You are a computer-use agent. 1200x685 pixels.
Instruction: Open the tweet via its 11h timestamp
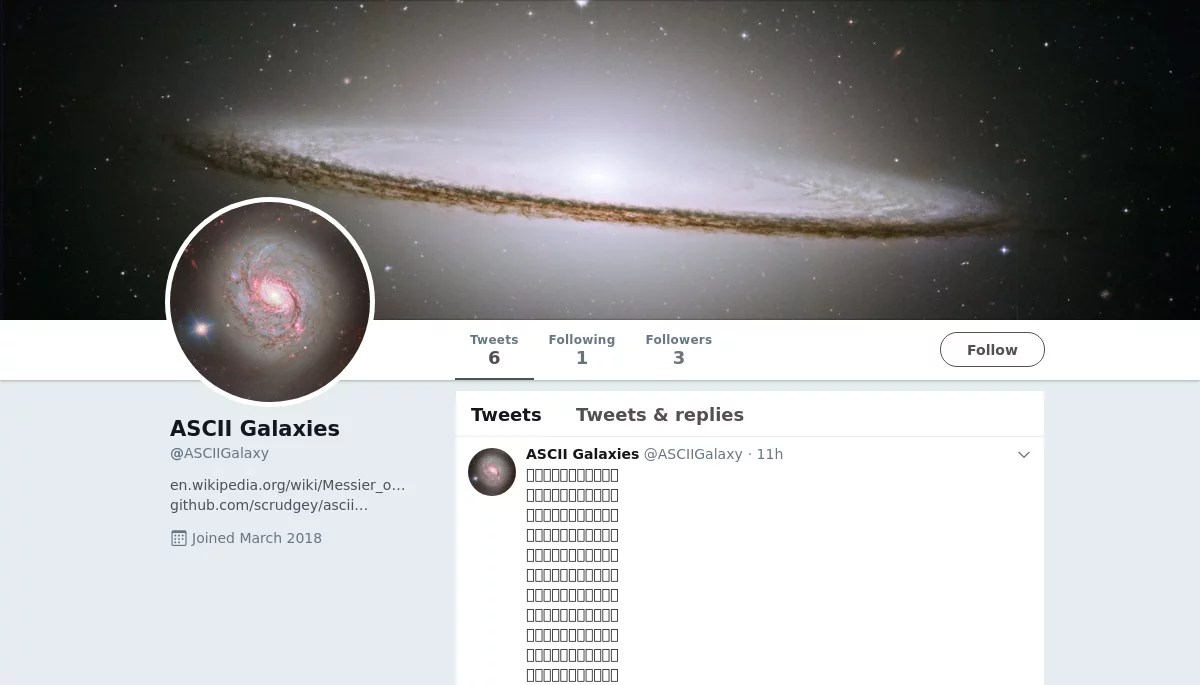770,454
